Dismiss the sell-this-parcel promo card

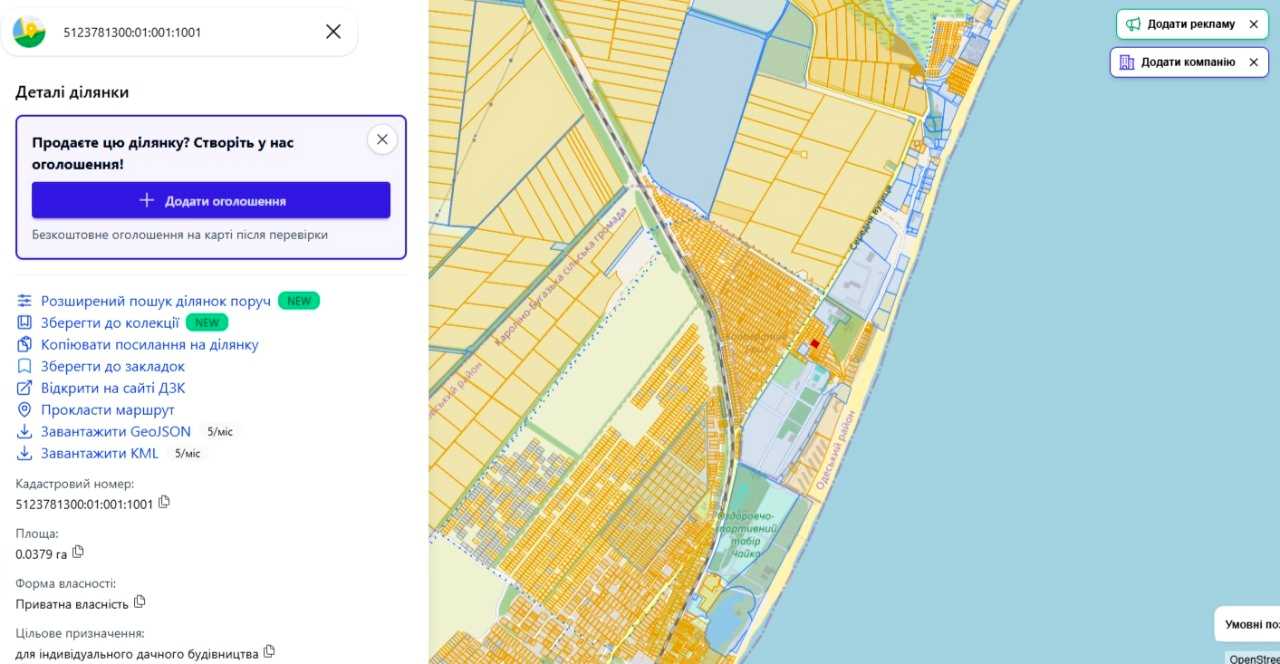(x=382, y=139)
